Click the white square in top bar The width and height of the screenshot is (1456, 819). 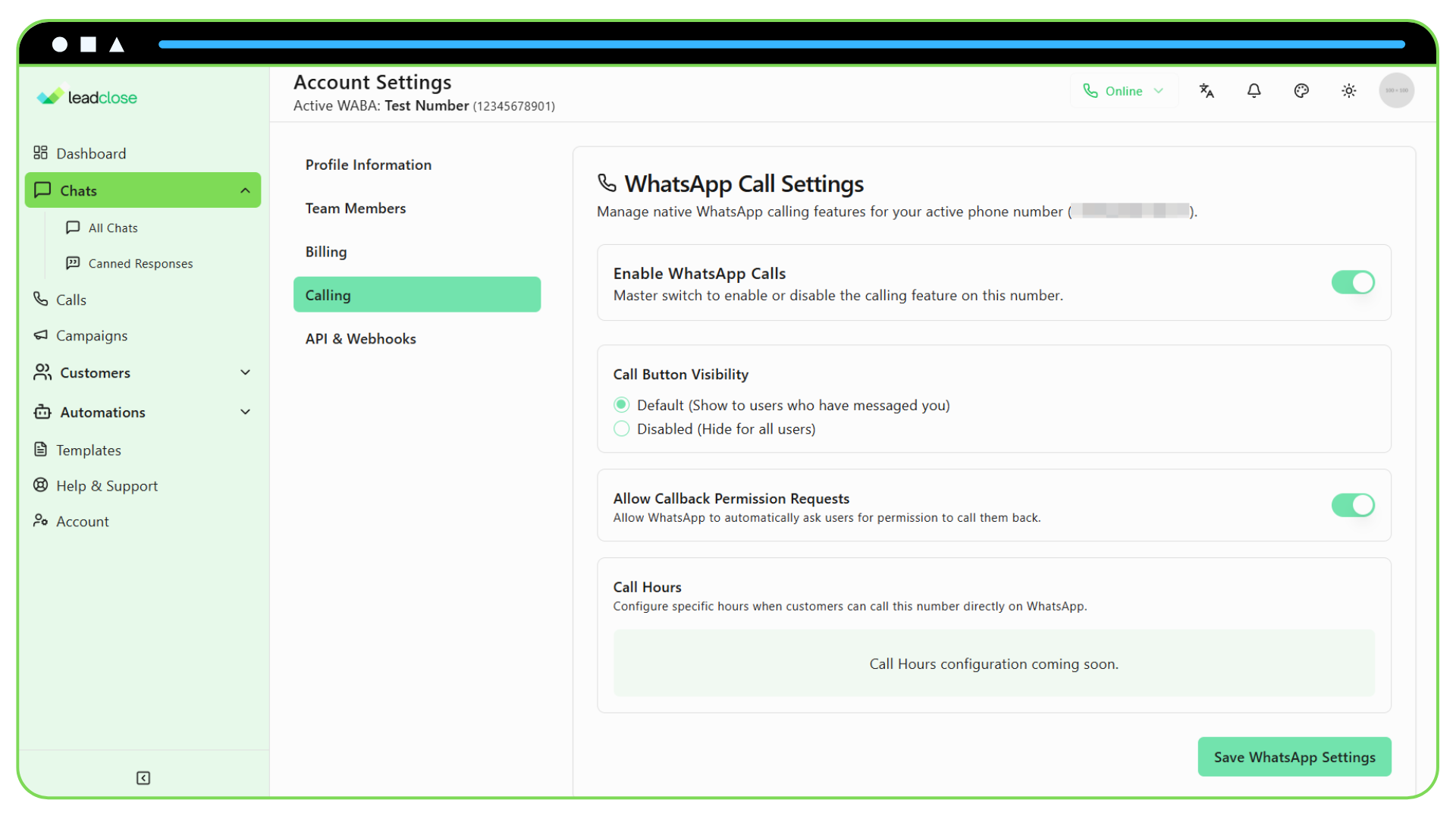[x=89, y=45]
